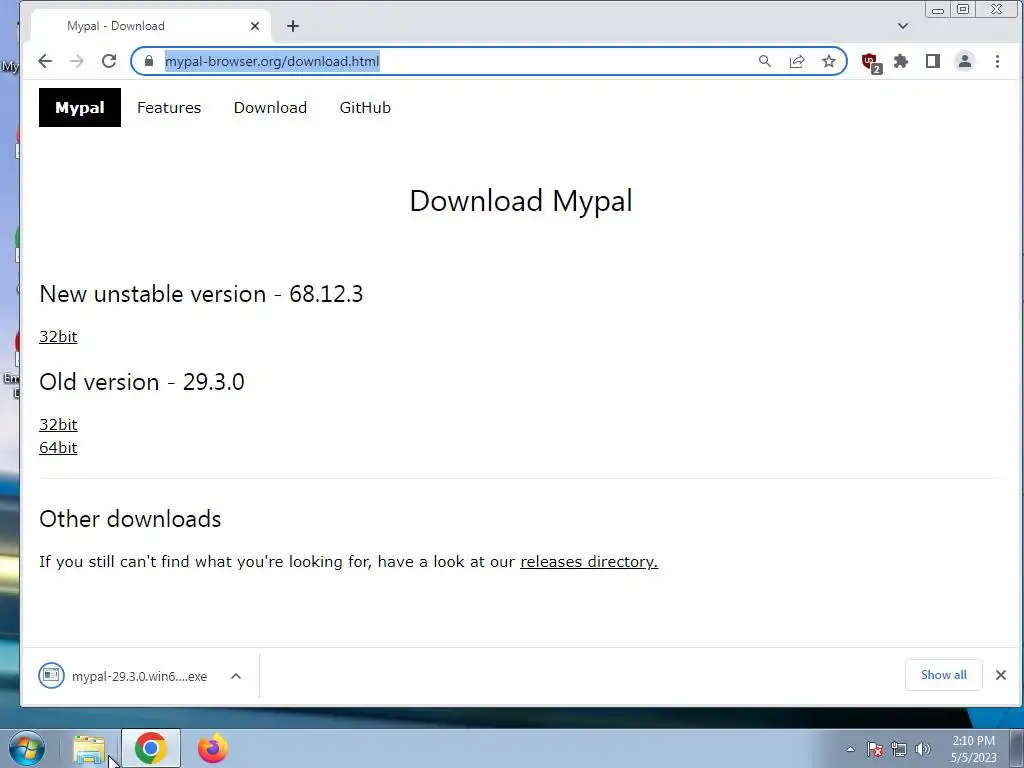Click the magnifier zoom icon in address bar
1024x768 pixels.
point(765,61)
